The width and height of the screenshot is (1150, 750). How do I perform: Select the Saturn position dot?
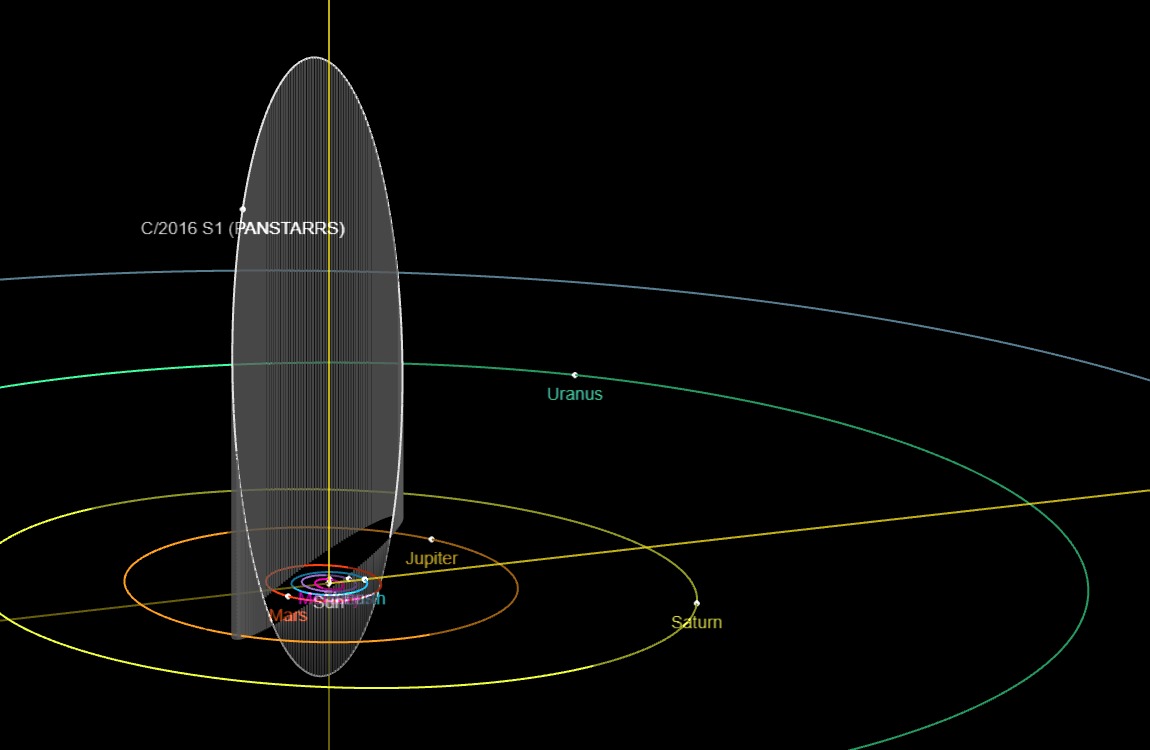[697, 603]
